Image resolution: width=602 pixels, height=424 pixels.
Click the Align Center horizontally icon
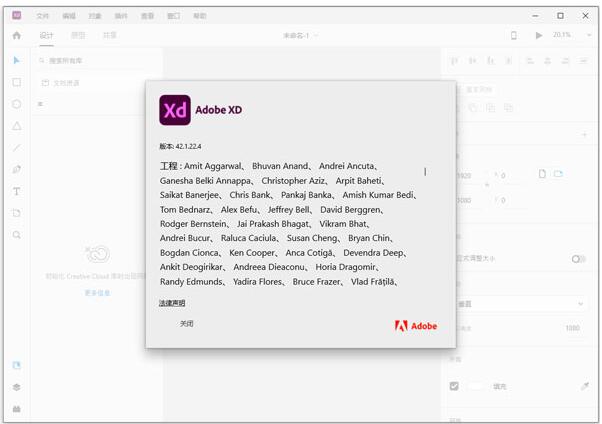tap(548, 61)
